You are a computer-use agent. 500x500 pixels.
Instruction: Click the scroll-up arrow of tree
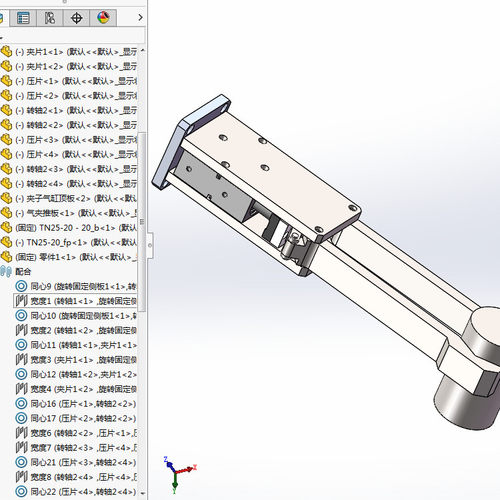click(143, 50)
